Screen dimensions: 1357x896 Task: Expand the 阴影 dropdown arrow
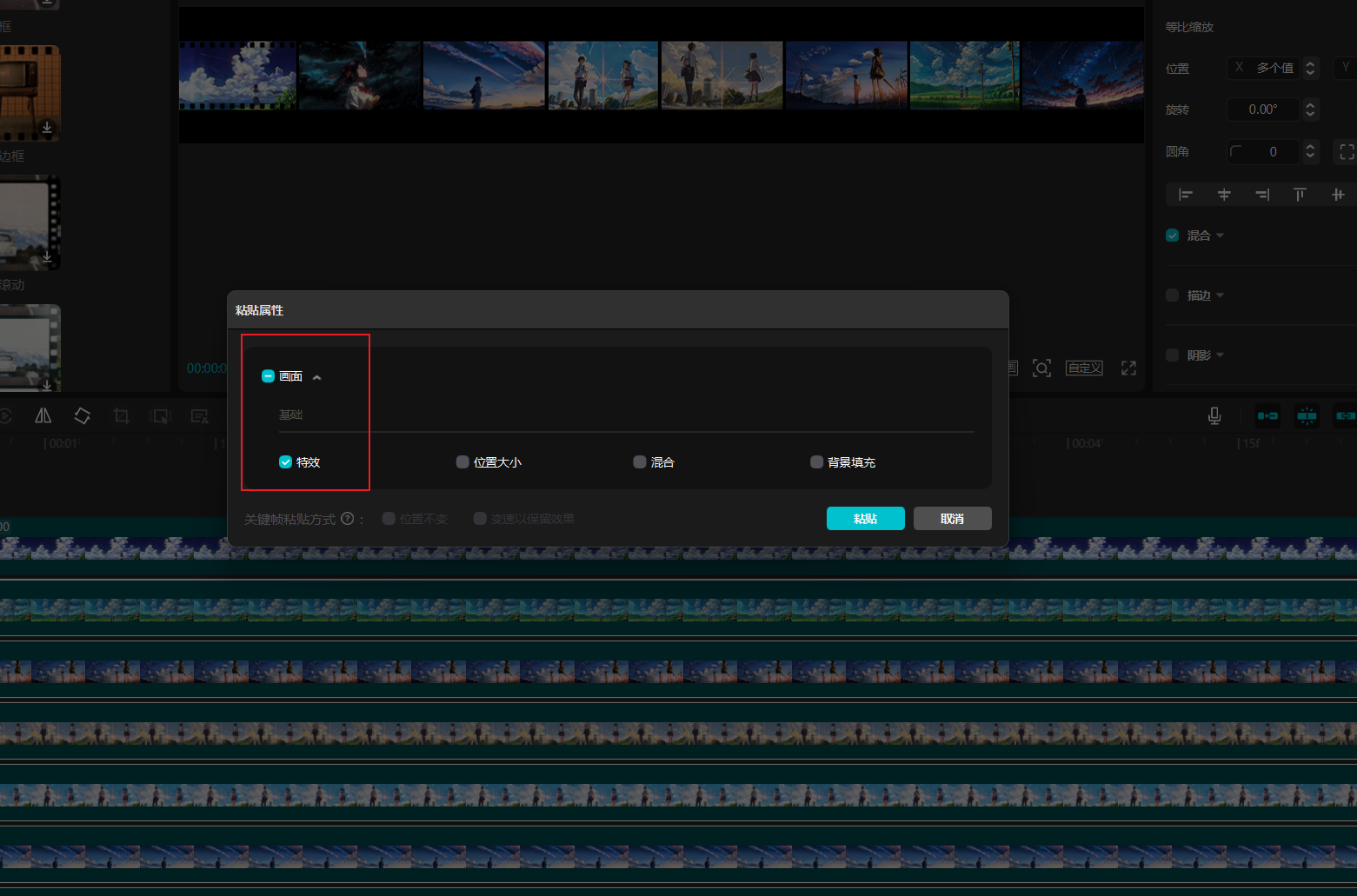tap(1220, 355)
